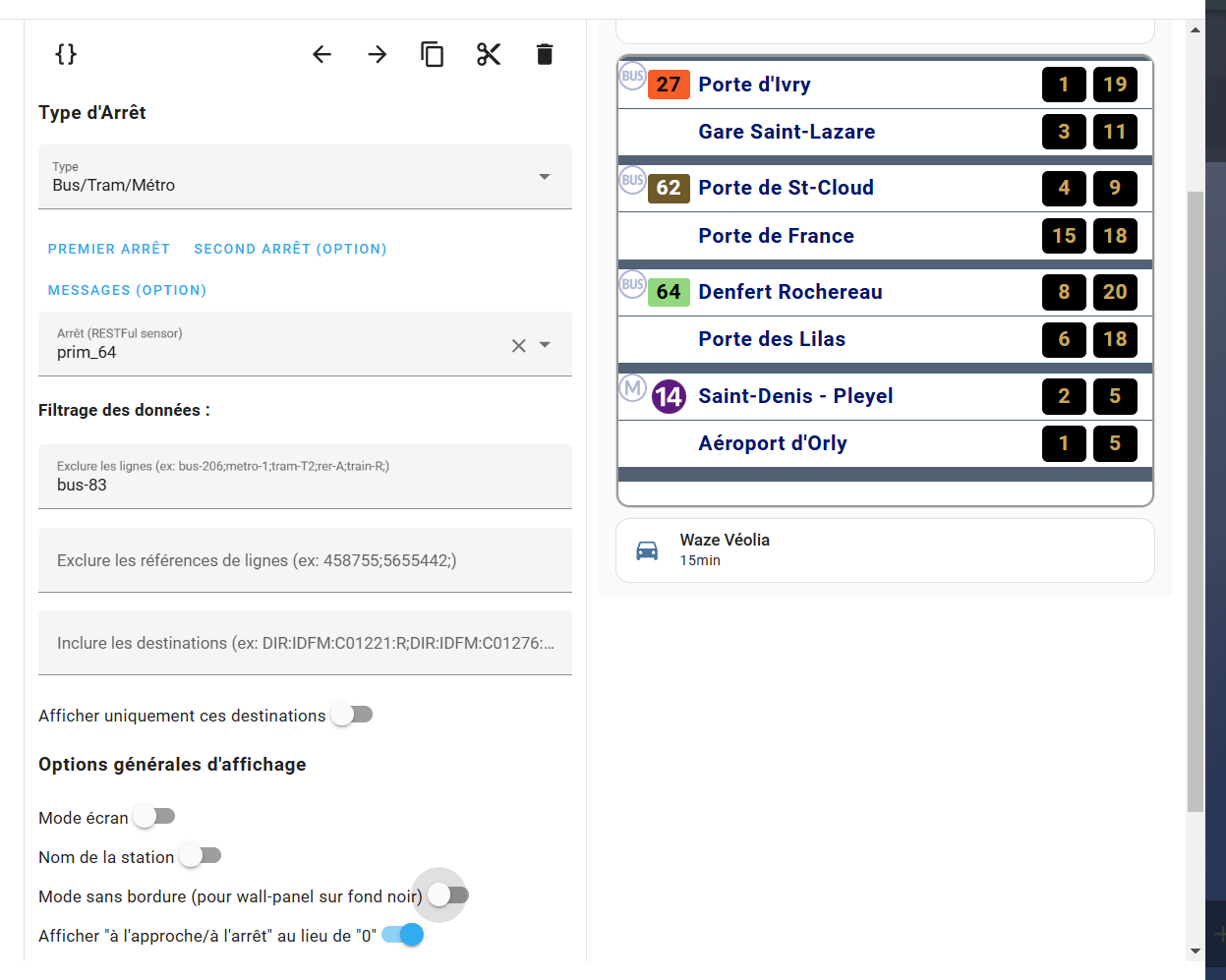Clear the prim_64 sensor selection
Image resolution: width=1226 pixels, height=980 pixels.
coord(518,345)
